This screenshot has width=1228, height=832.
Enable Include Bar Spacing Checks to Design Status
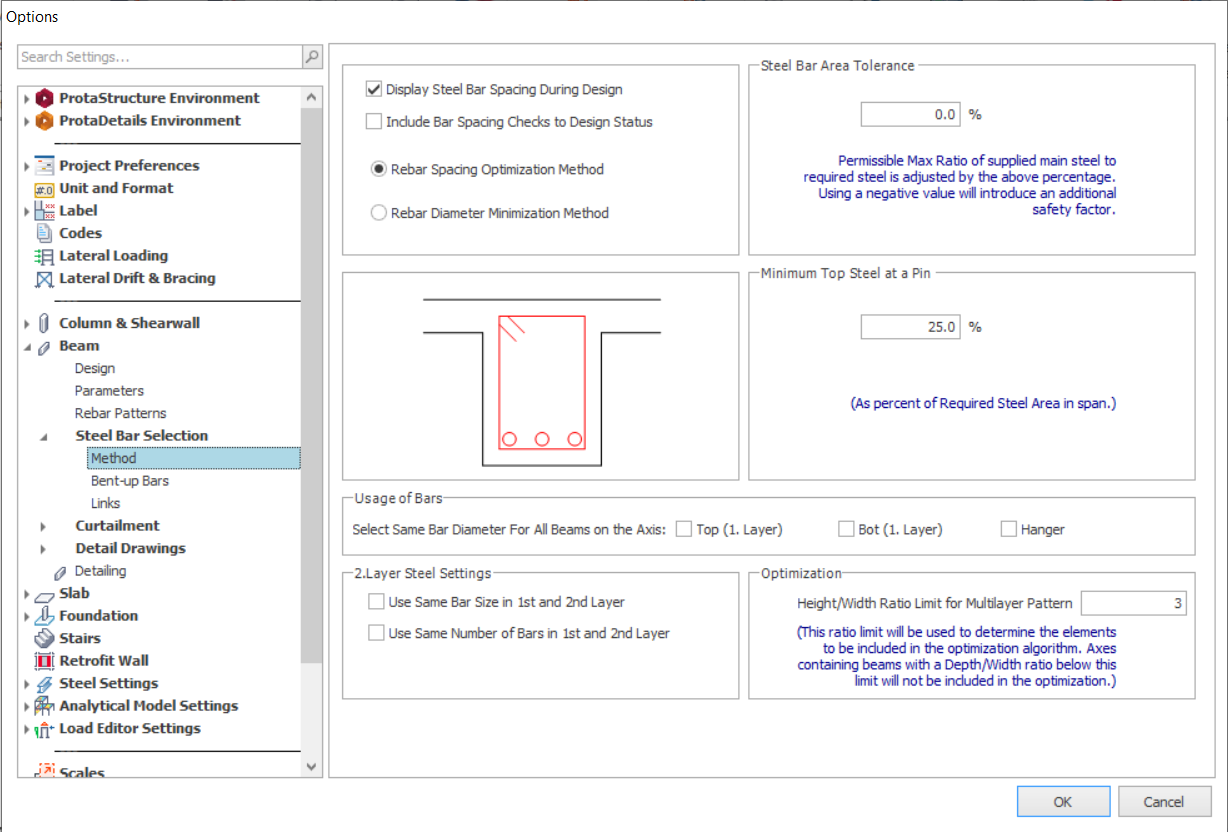click(374, 122)
